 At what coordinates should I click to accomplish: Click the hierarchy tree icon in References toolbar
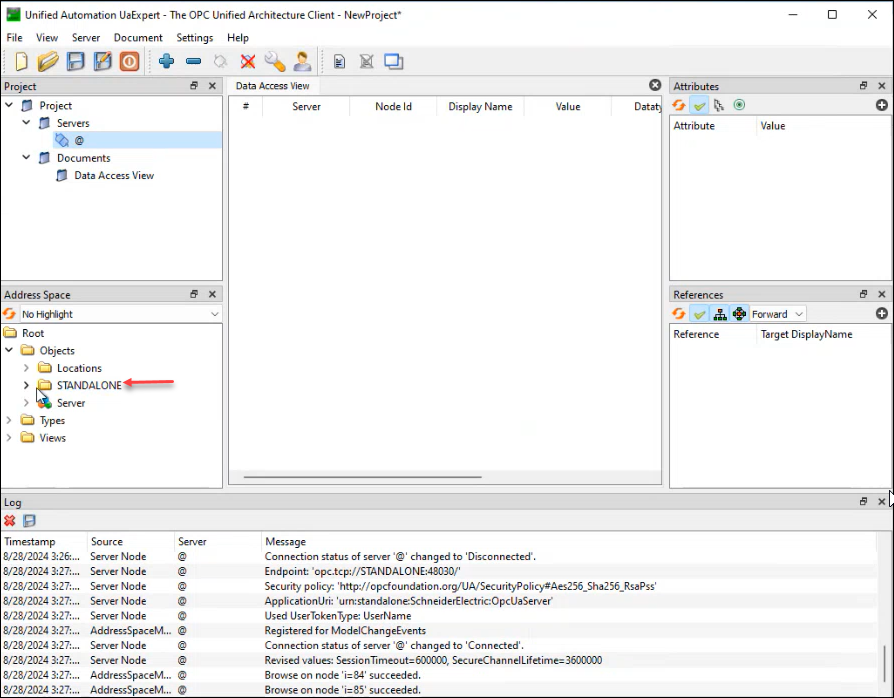720,314
